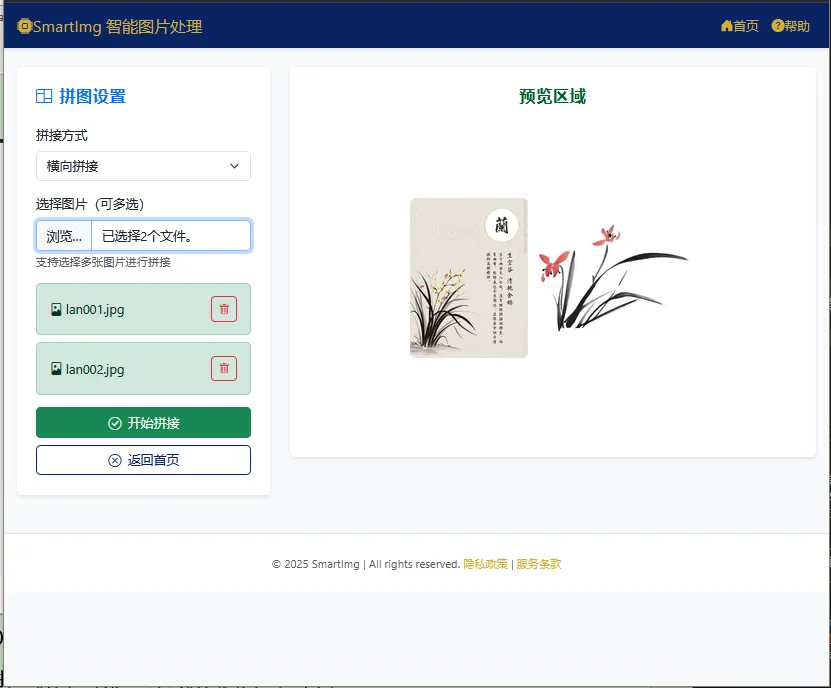Click the image icon beside lan001.jpg
The height and width of the screenshot is (688, 831).
[x=56, y=309]
